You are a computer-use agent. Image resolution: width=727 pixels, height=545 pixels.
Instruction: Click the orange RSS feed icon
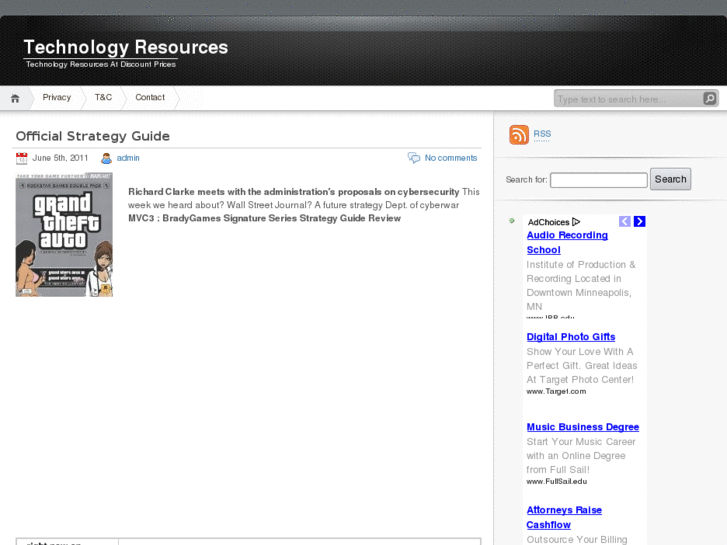point(519,135)
